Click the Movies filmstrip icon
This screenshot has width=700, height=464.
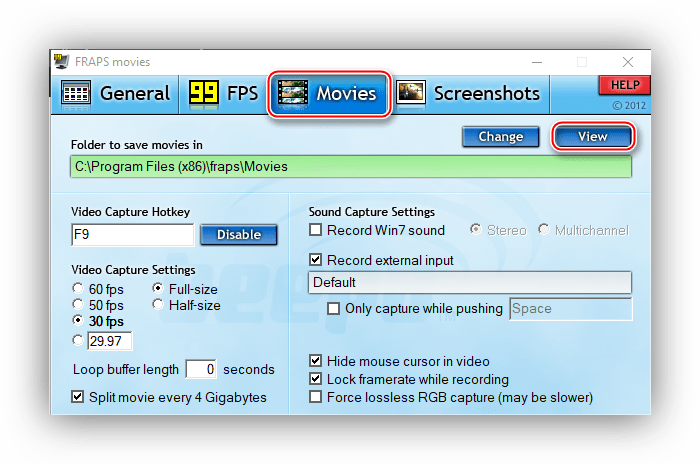[292, 93]
